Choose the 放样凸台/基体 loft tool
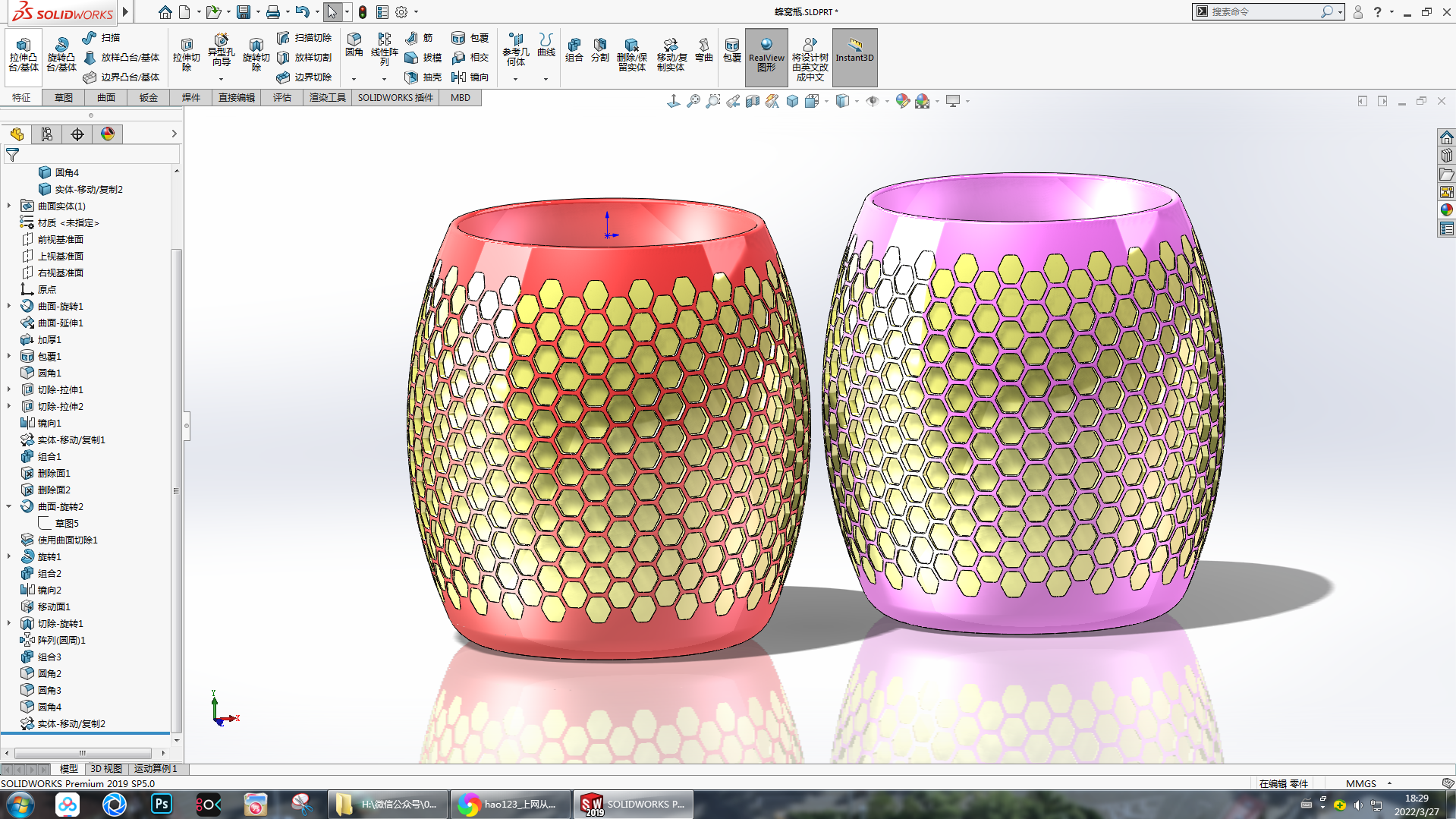This screenshot has width=1456, height=819. (121, 57)
